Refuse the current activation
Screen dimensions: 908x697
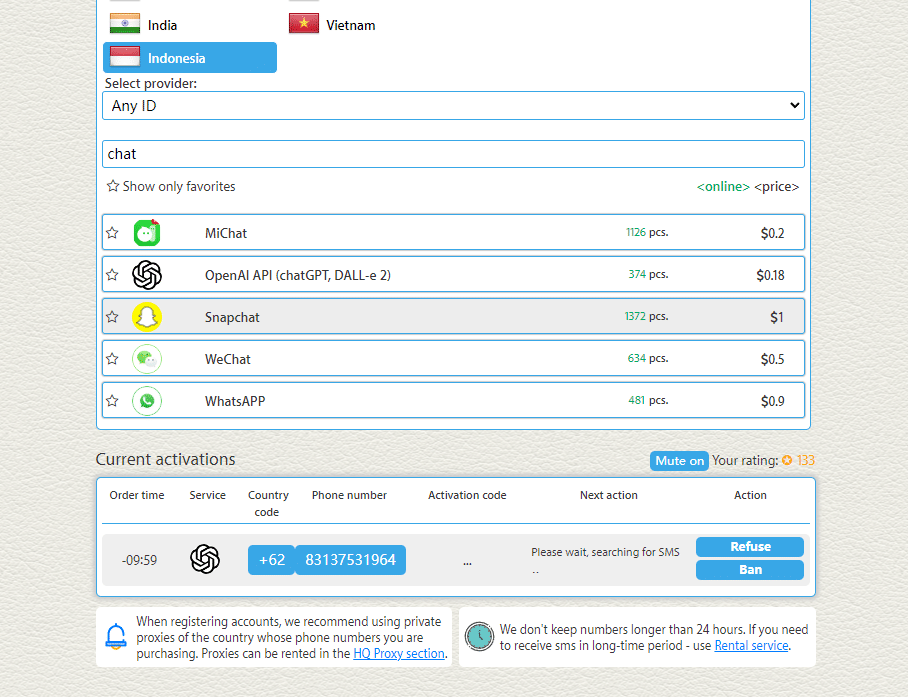750,546
